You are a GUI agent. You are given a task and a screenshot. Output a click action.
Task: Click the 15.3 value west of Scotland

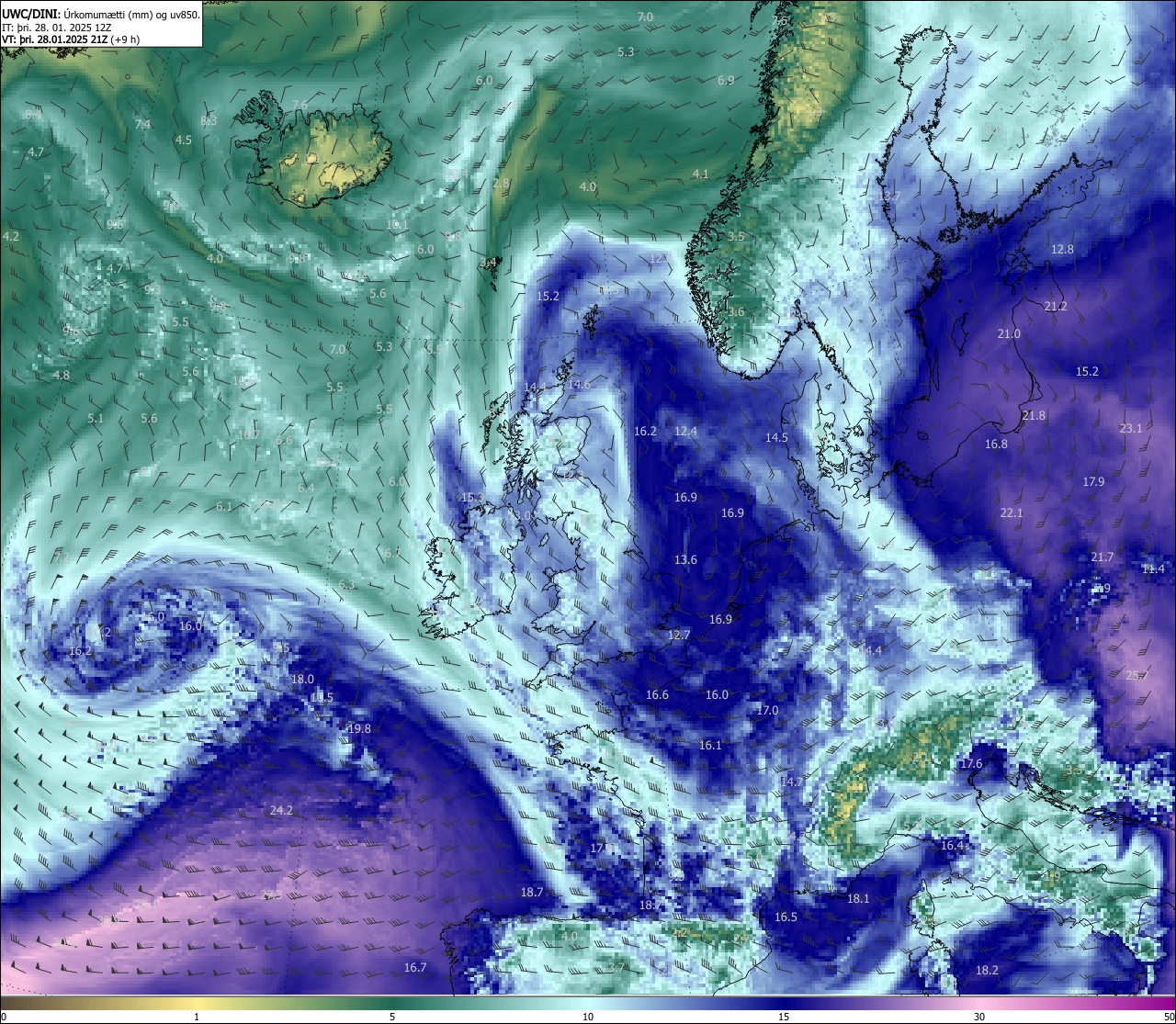point(472,497)
